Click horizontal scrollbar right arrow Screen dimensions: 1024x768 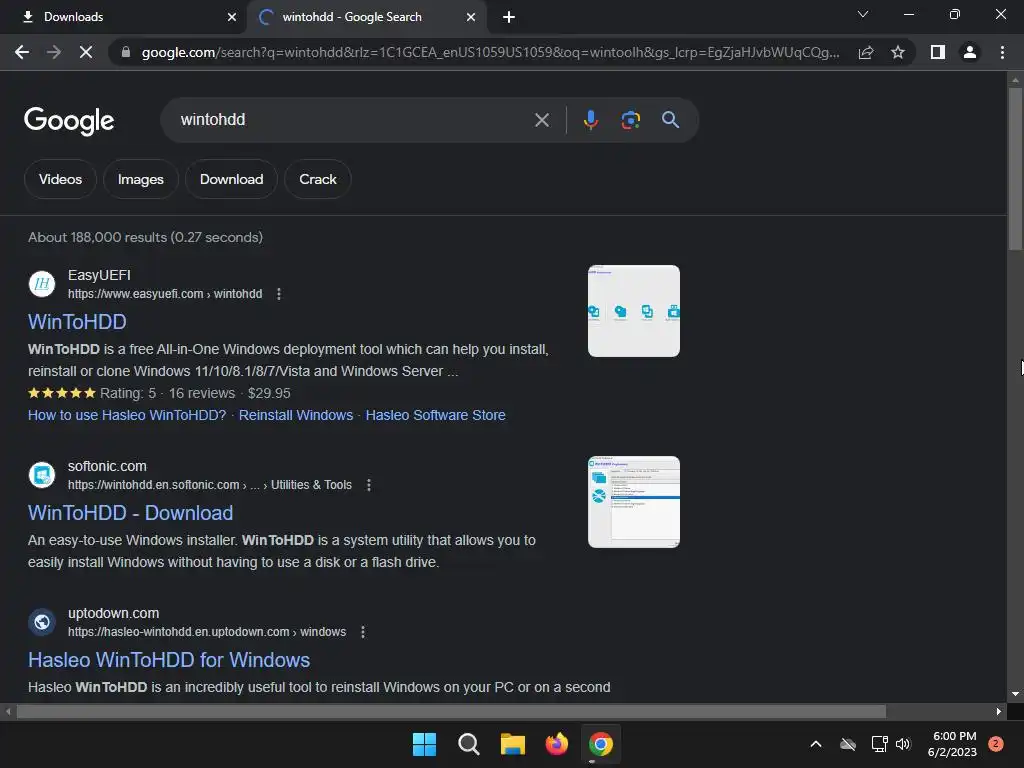point(999,712)
